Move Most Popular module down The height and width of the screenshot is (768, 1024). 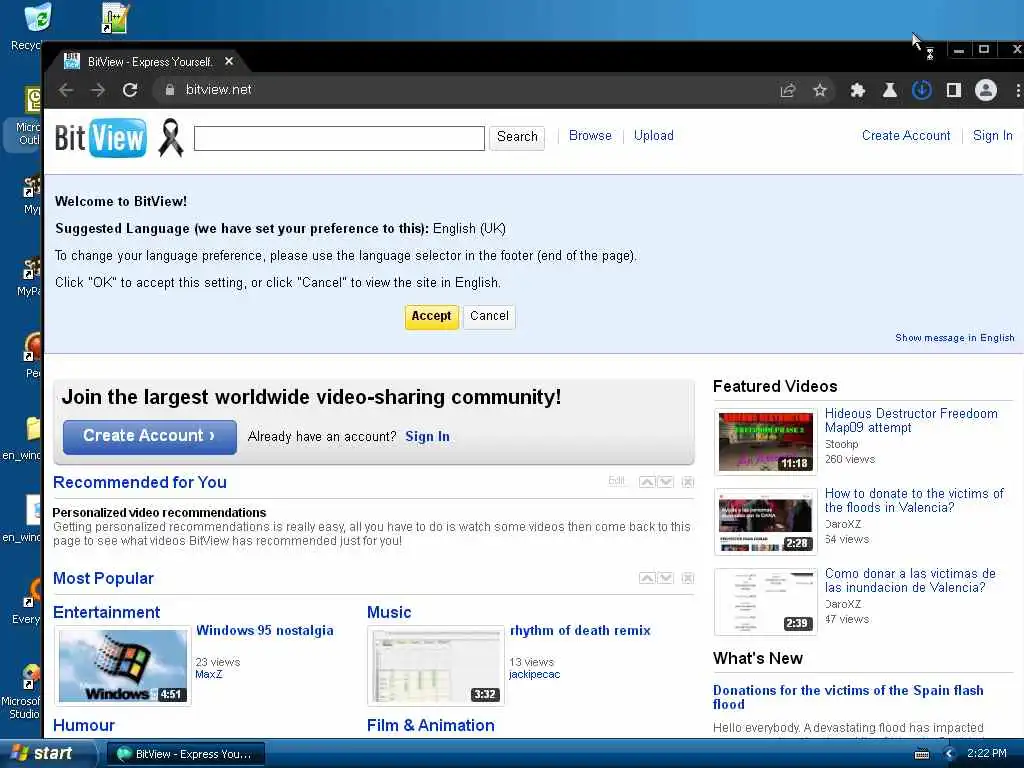pos(665,578)
